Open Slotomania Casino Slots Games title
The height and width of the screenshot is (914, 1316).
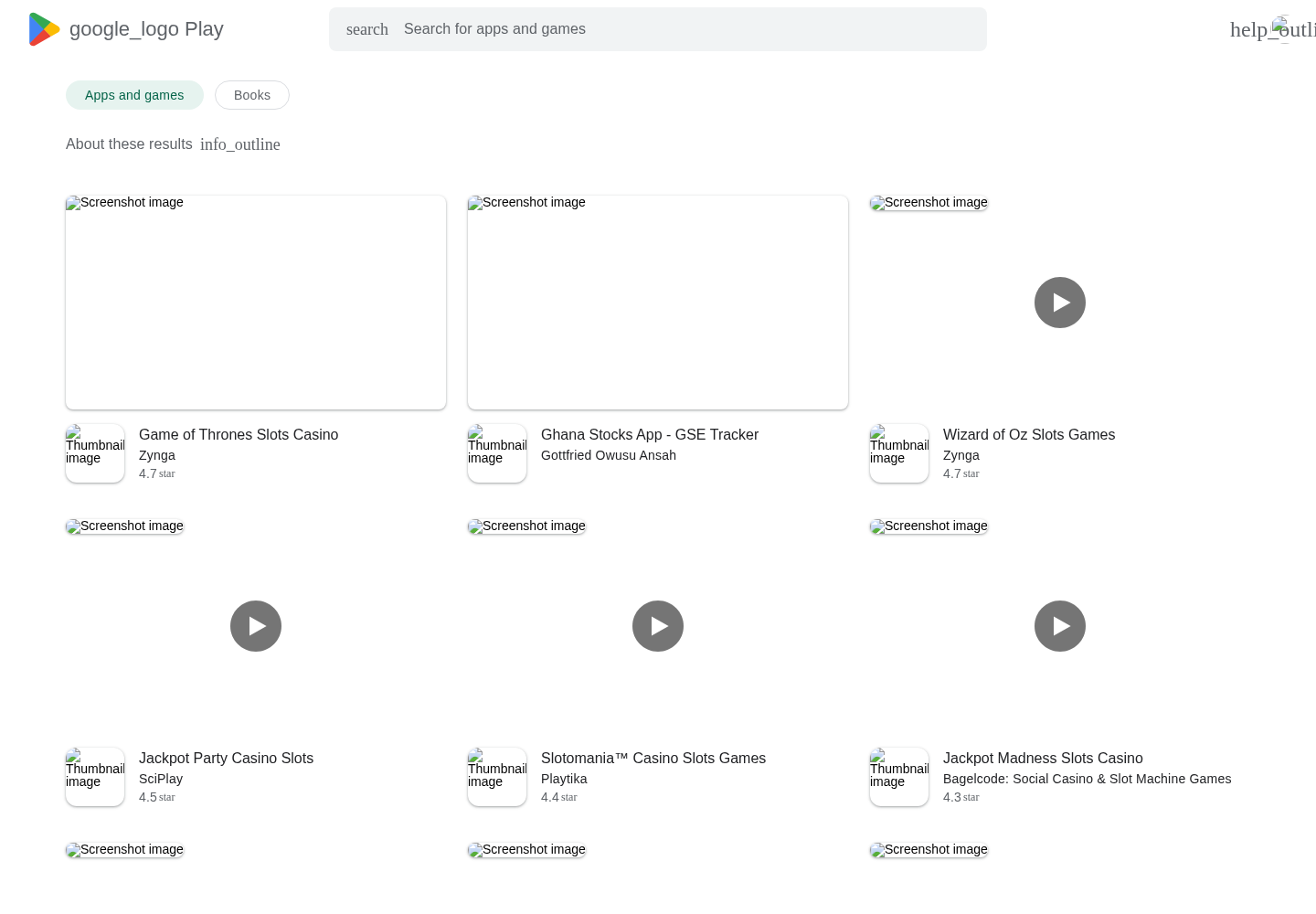pyautogui.click(x=653, y=759)
